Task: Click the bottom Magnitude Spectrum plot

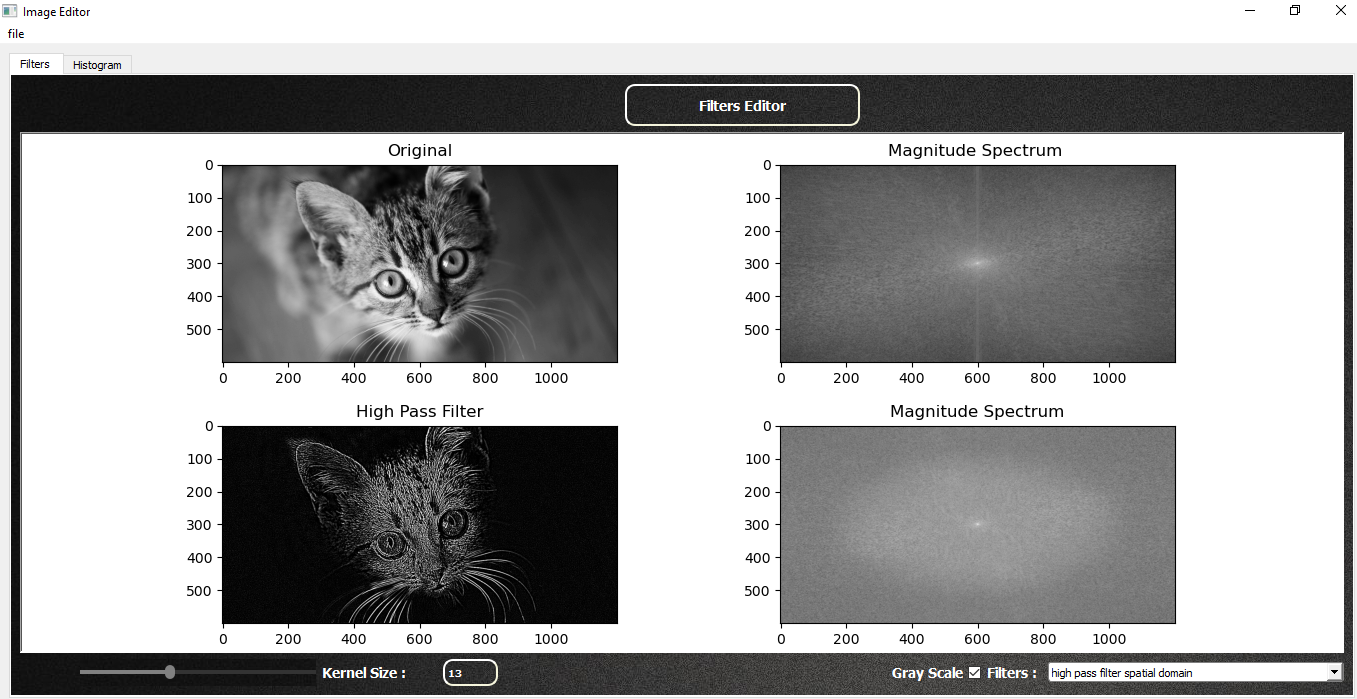Action: pos(976,523)
